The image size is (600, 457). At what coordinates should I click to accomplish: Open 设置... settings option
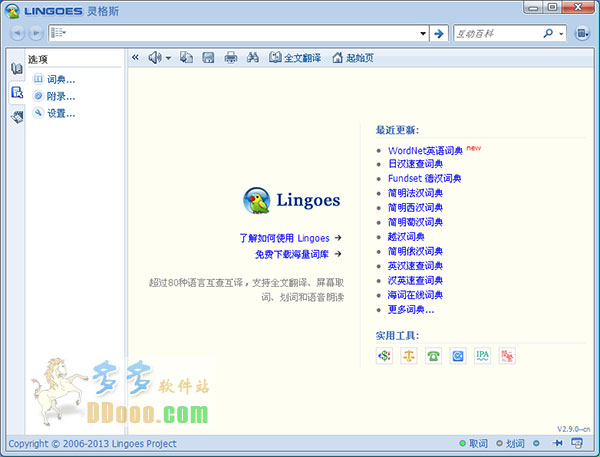[x=54, y=113]
